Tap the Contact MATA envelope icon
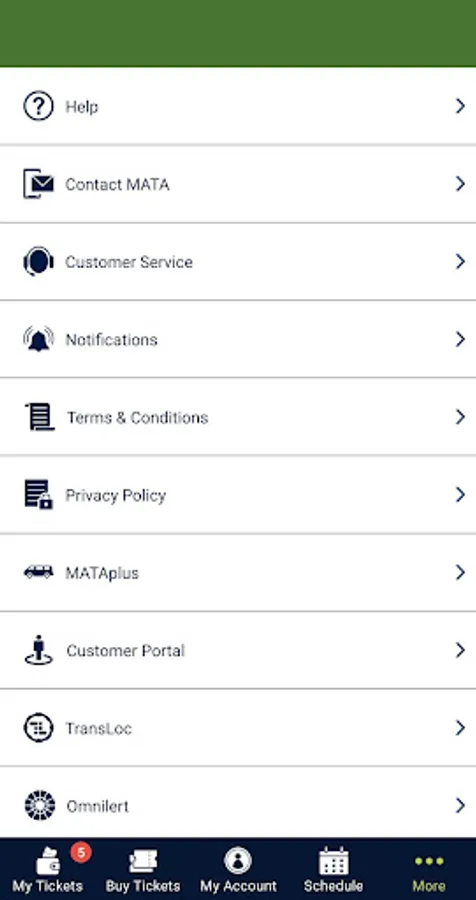 pos(38,184)
